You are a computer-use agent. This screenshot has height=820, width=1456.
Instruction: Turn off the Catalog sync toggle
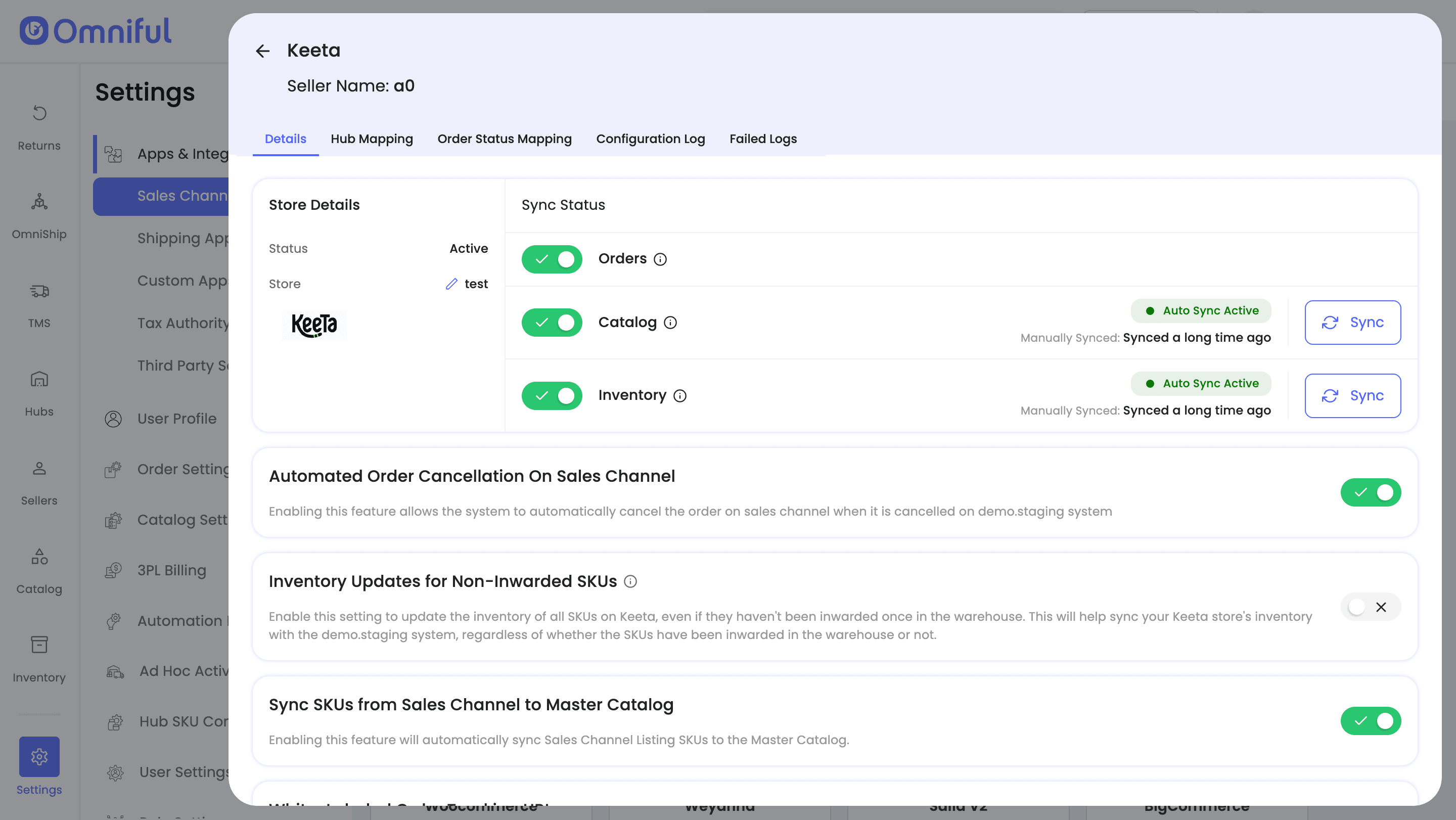click(x=552, y=323)
